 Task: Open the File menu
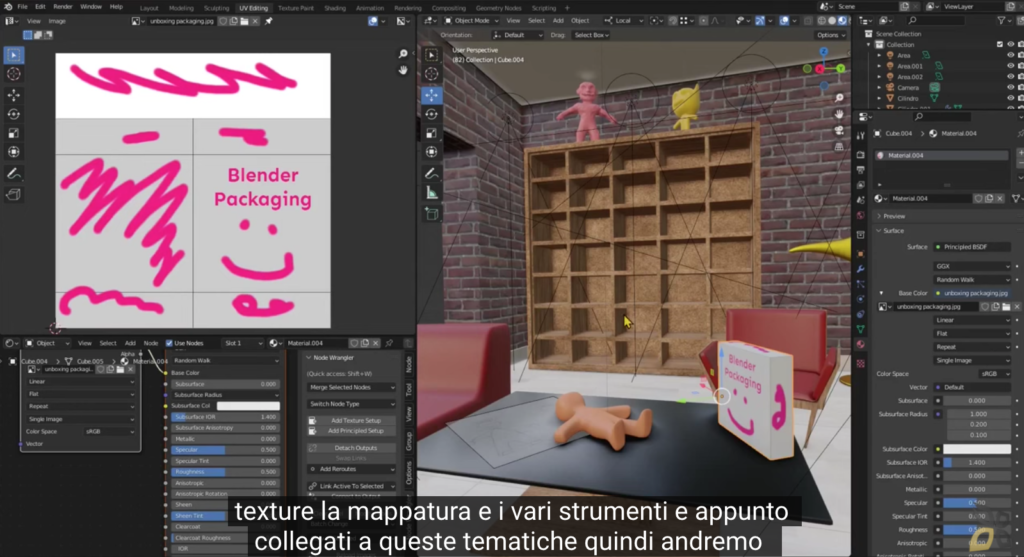point(22,7)
